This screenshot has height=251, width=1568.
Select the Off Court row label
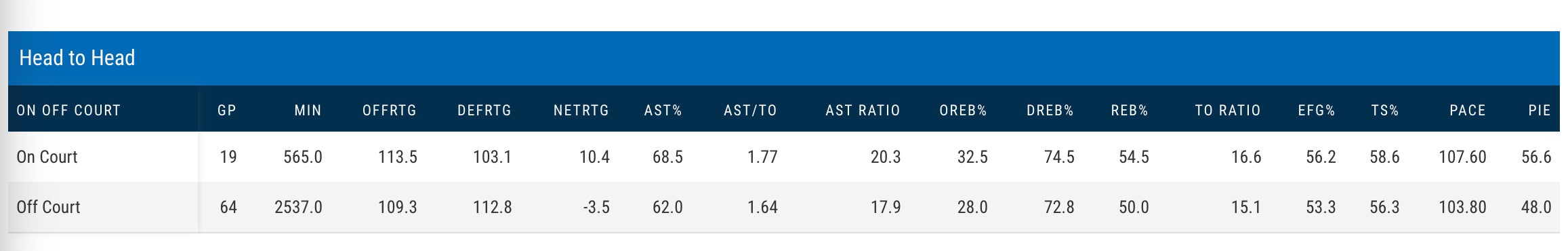point(48,207)
